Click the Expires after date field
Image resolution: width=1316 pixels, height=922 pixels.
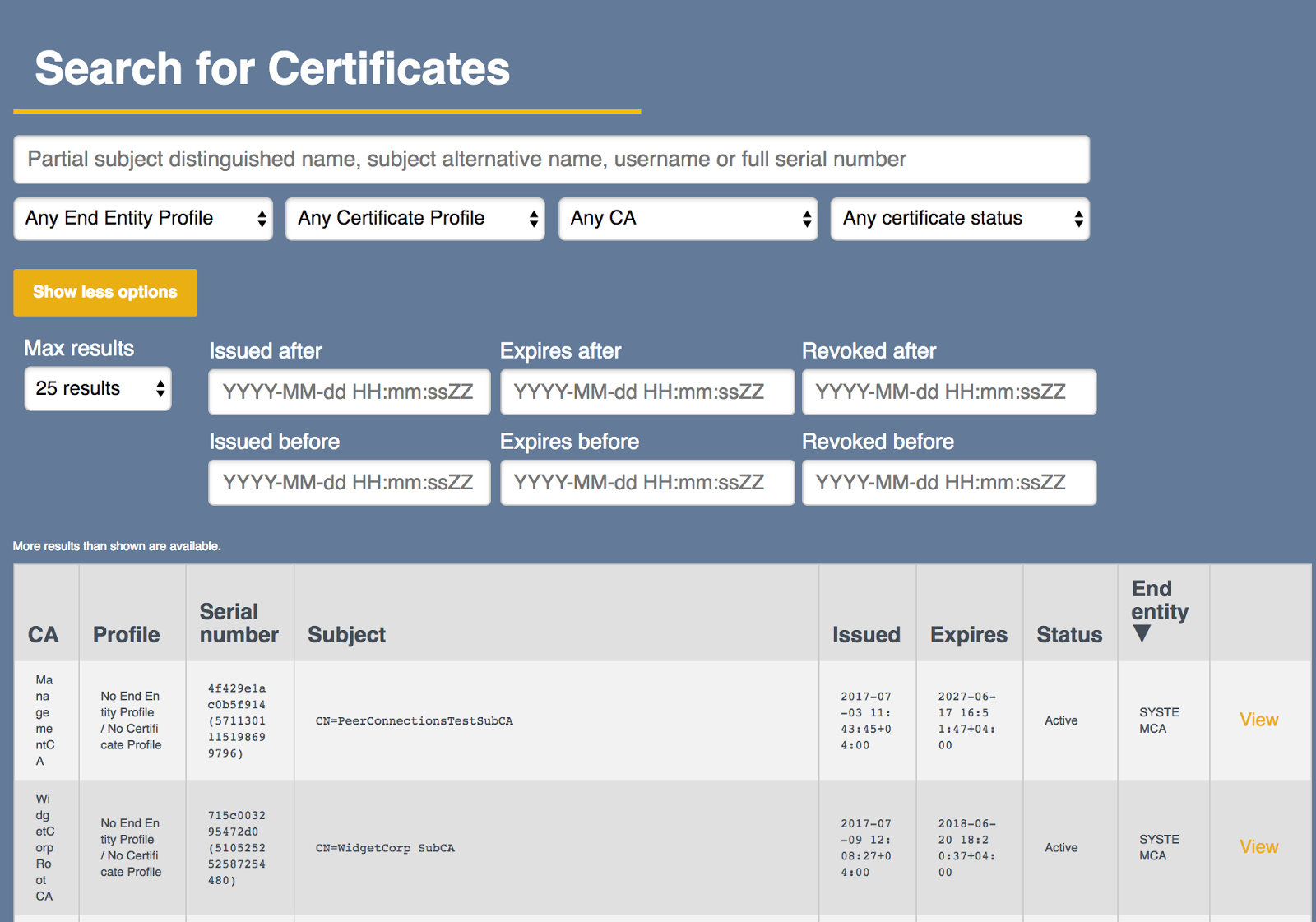pyautogui.click(x=646, y=392)
